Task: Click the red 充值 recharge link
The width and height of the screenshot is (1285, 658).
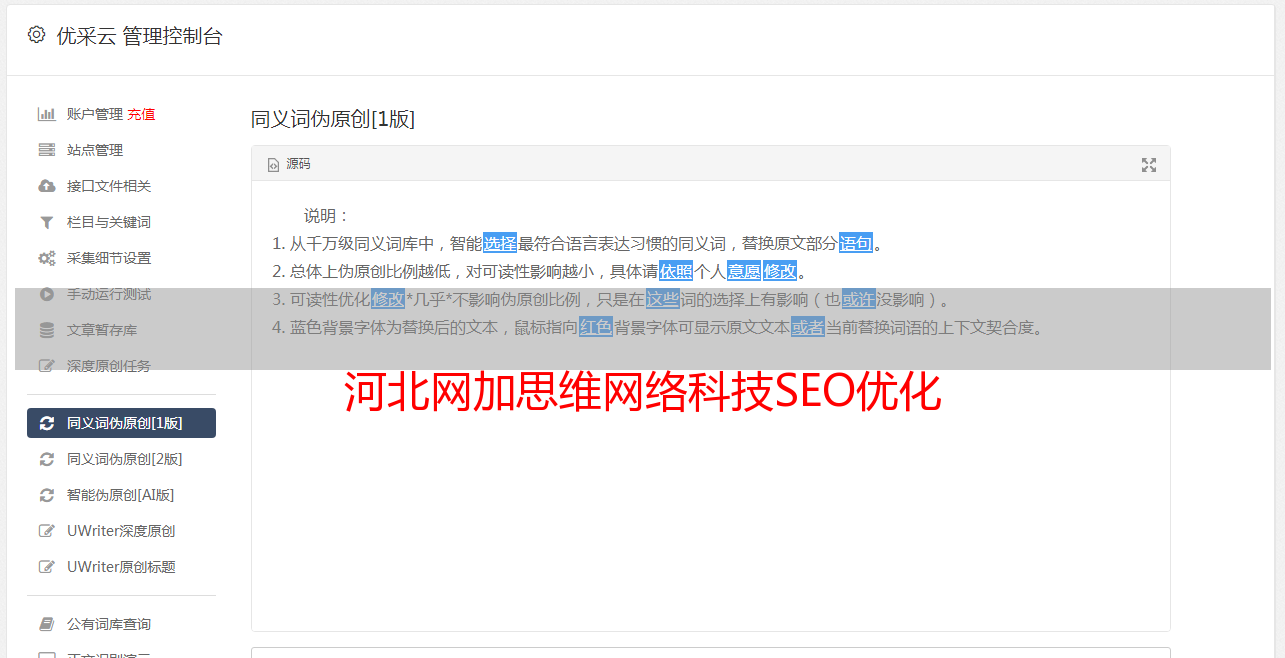Action: coord(141,114)
